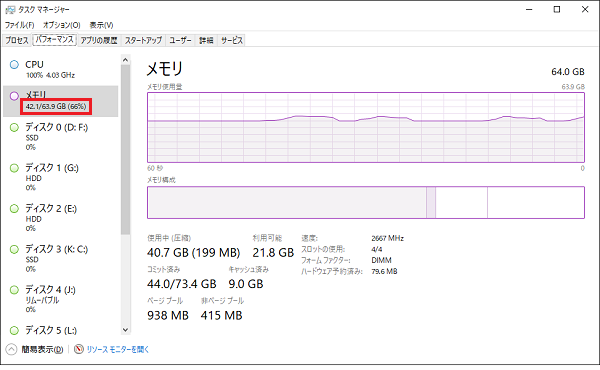
Task: Select ディスク 4 (J:) removable entry
Action: (60, 299)
